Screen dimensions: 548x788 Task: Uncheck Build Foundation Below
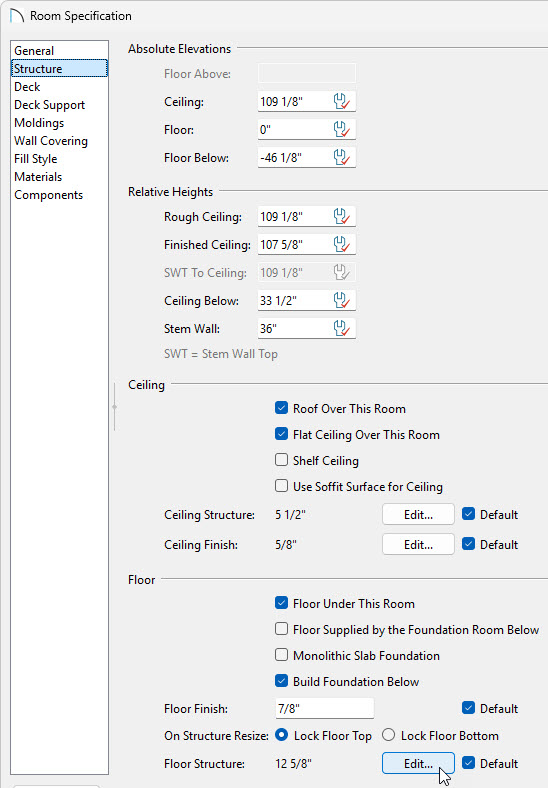[282, 681]
